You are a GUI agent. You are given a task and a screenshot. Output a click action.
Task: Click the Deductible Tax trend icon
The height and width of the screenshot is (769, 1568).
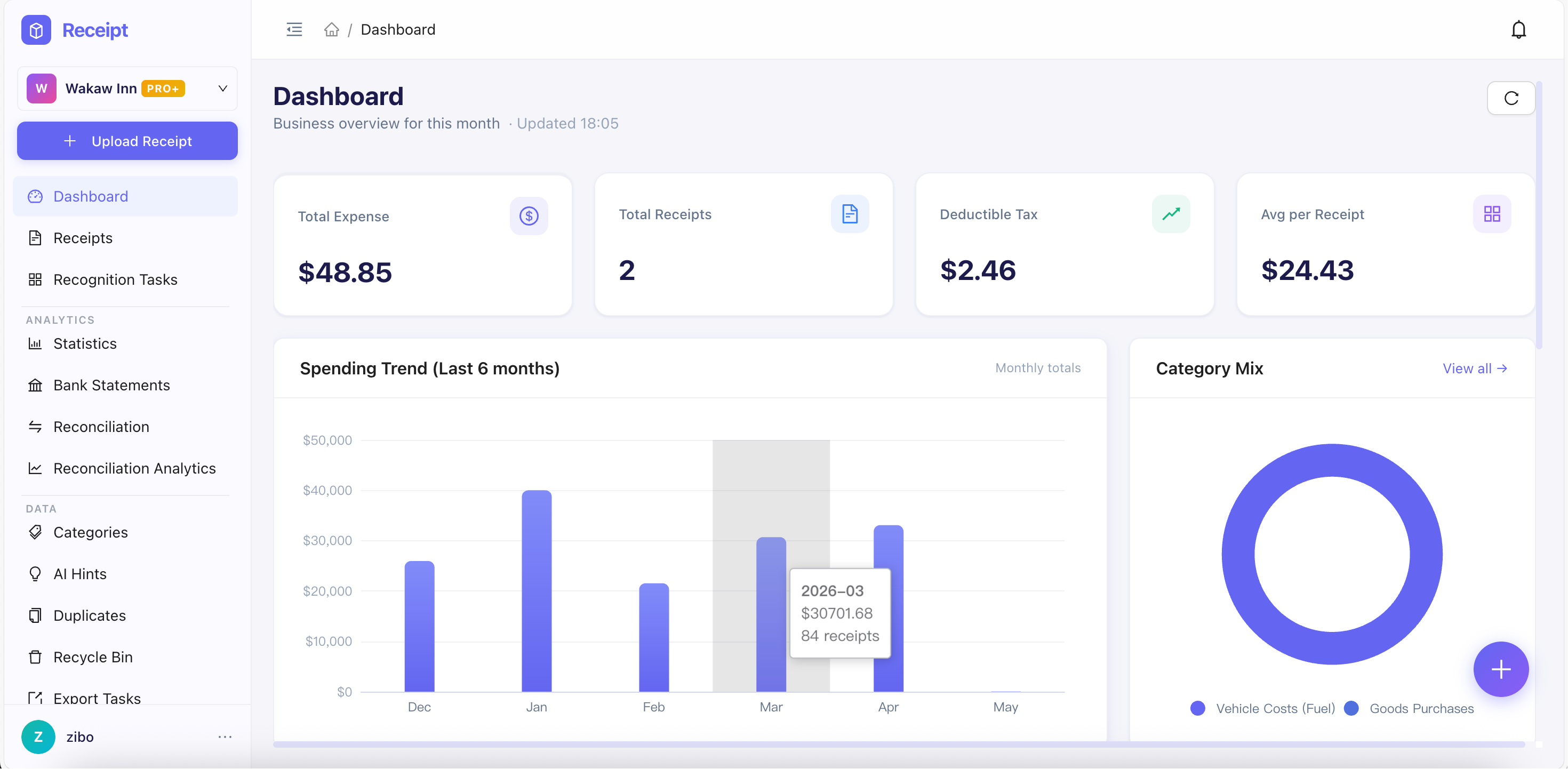(1170, 214)
